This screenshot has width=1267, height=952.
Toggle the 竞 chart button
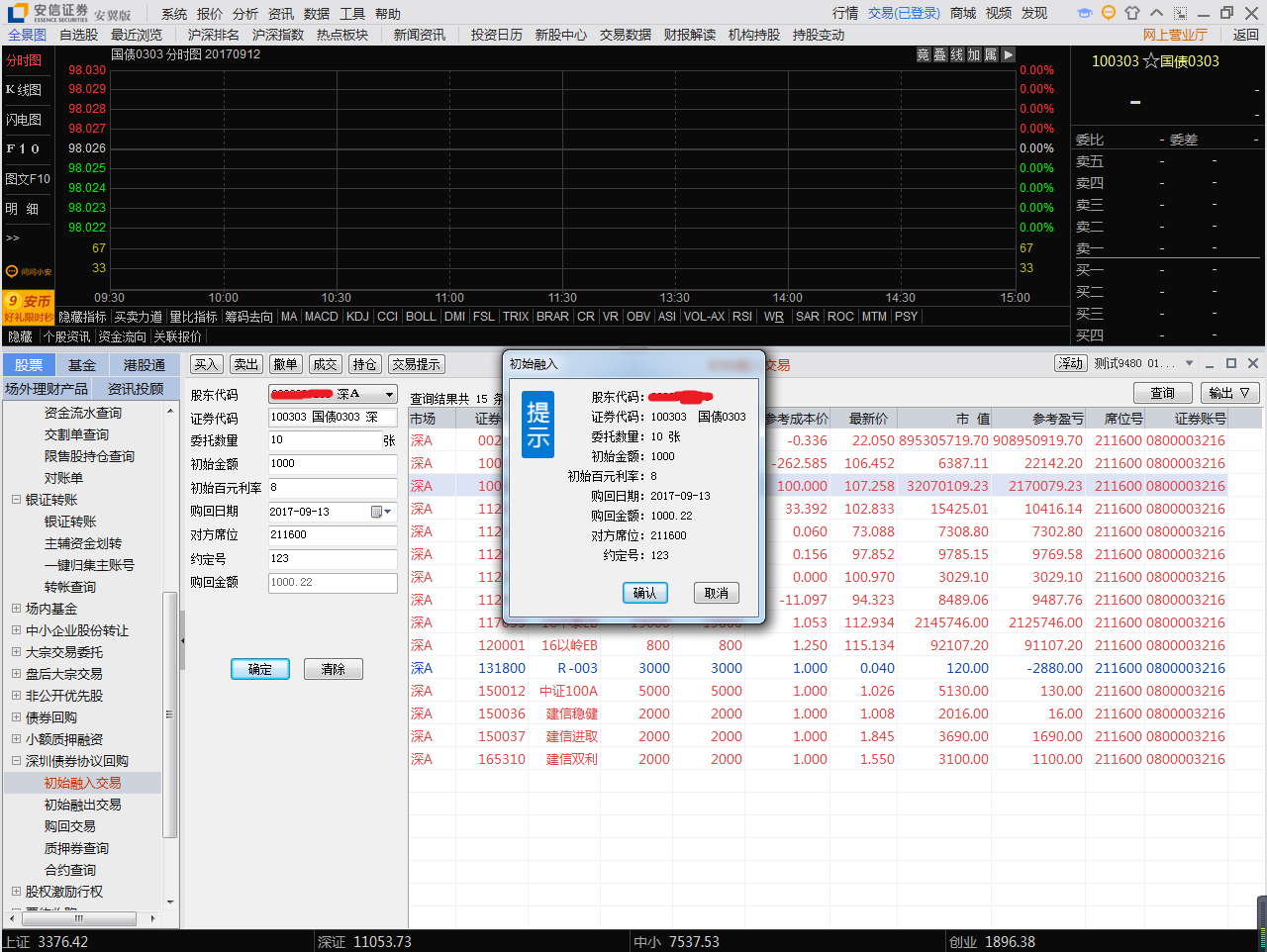point(924,55)
